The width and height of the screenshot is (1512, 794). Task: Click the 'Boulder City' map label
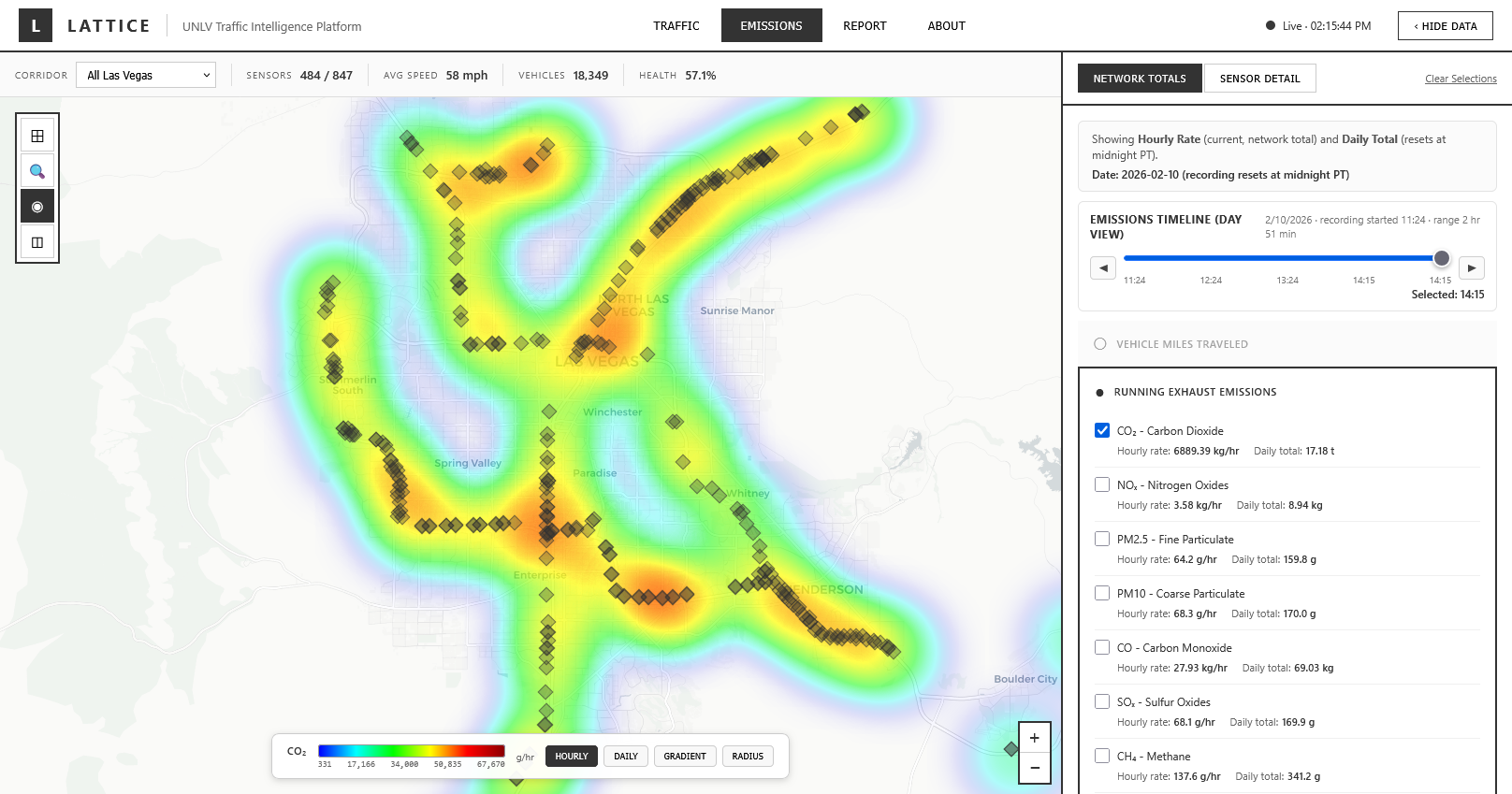pos(1025,679)
